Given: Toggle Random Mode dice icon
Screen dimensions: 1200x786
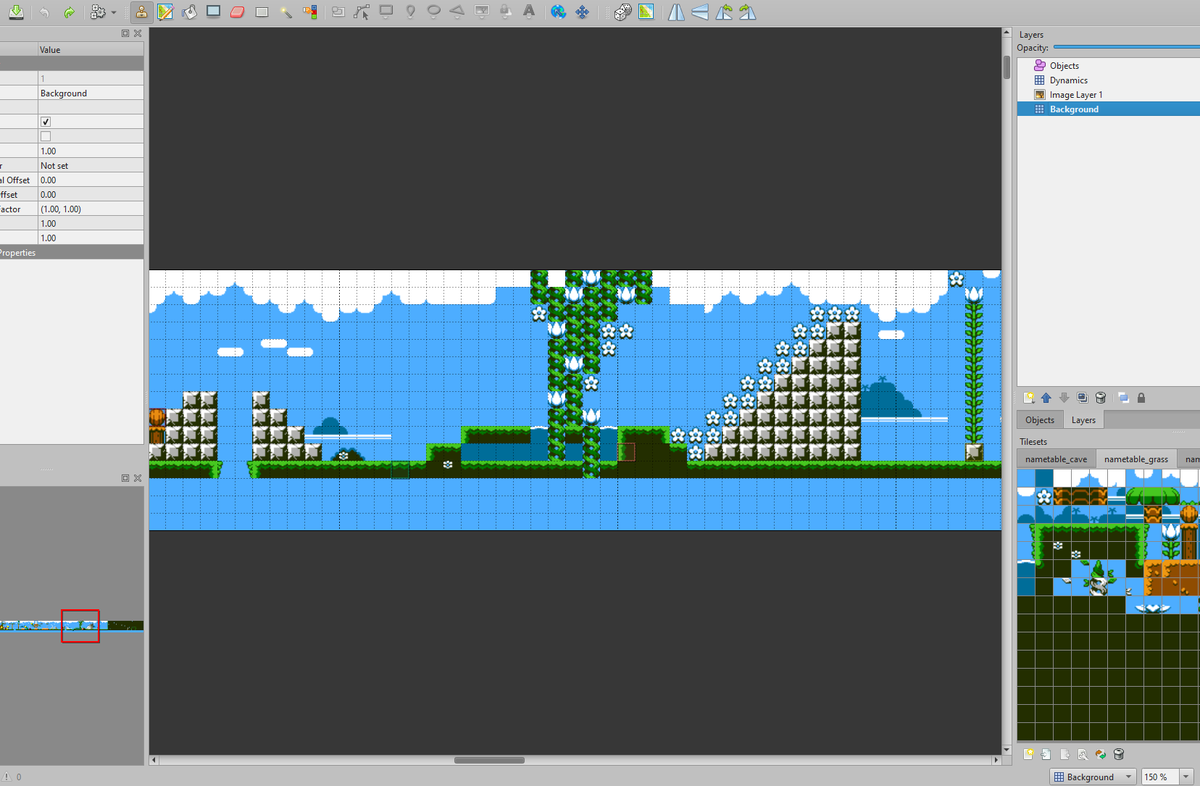Looking at the screenshot, I should point(622,12).
